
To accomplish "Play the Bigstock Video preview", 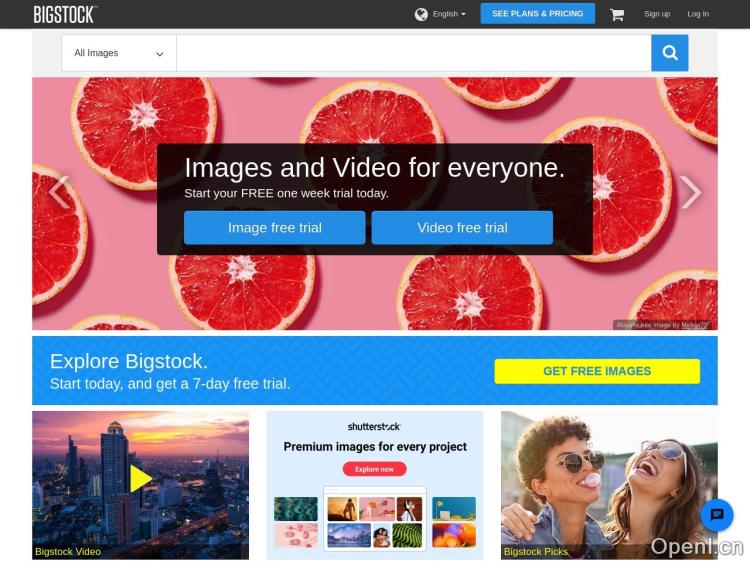I will pos(140,479).
